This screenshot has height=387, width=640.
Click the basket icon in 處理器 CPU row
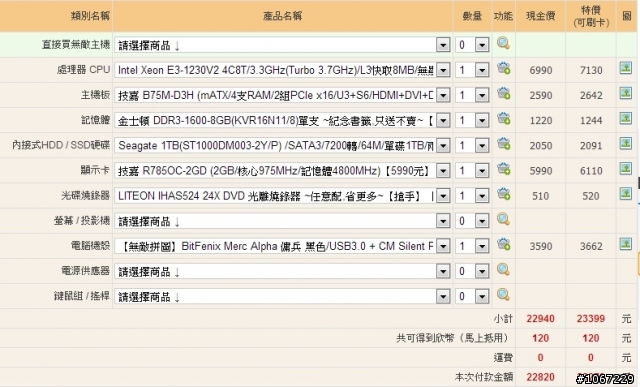point(503,68)
